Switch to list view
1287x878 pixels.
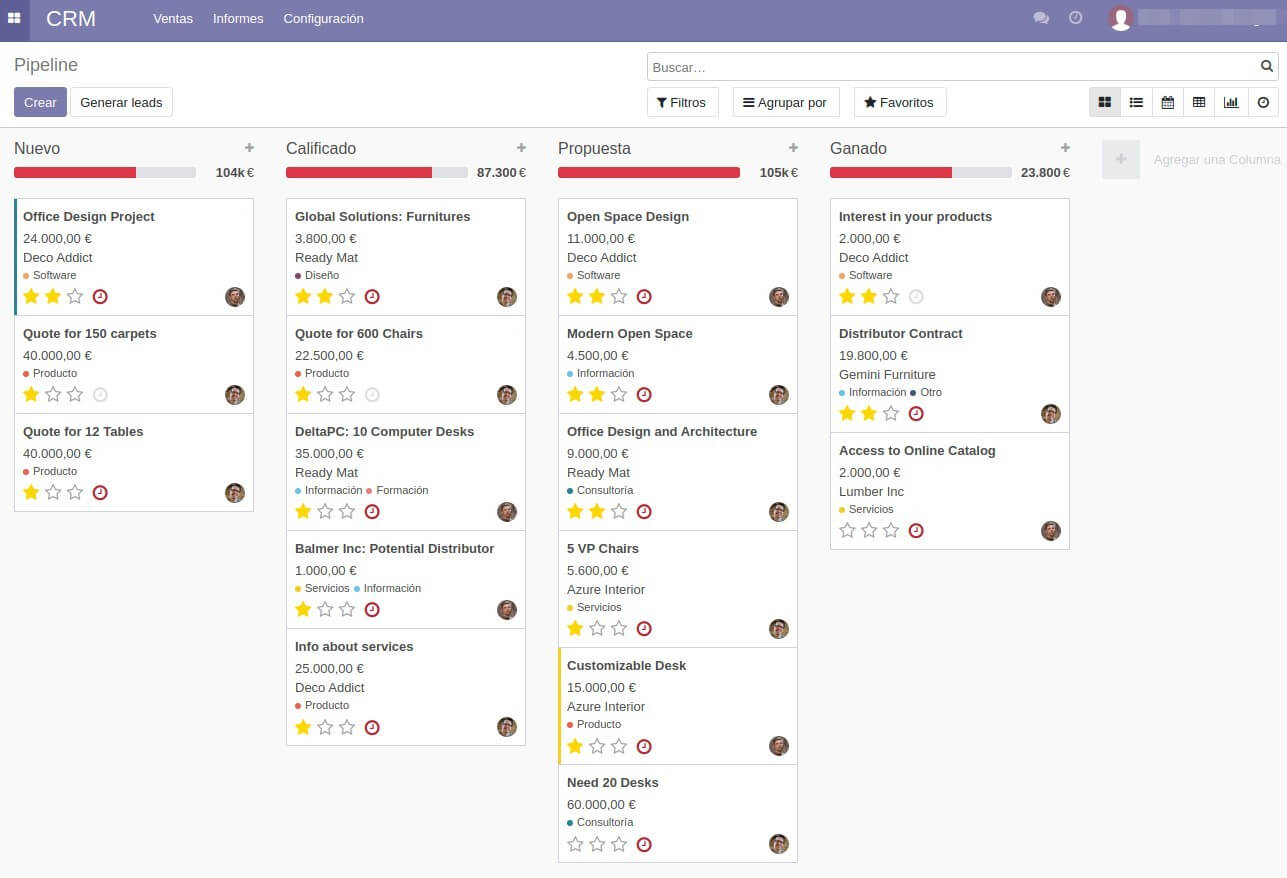coord(1136,101)
